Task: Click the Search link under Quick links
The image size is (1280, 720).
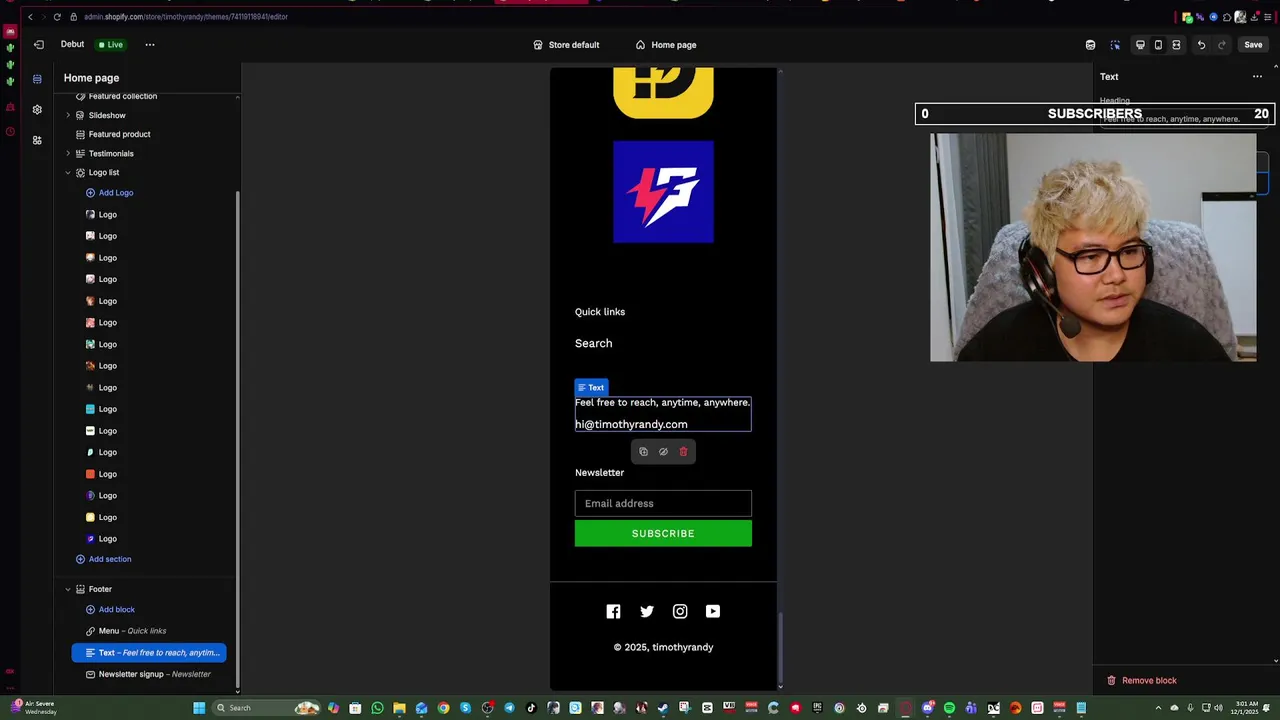Action: point(594,343)
